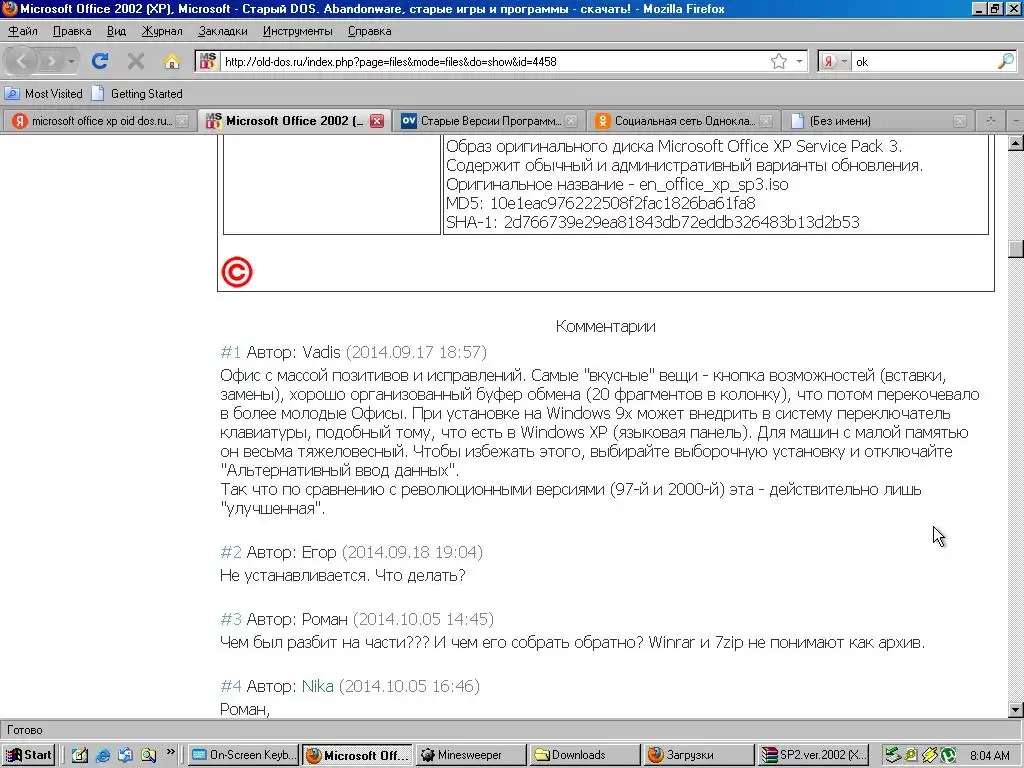Click the Quick Launch magnifier folder icon
Image resolution: width=1024 pixels, height=768 pixels.
point(148,755)
